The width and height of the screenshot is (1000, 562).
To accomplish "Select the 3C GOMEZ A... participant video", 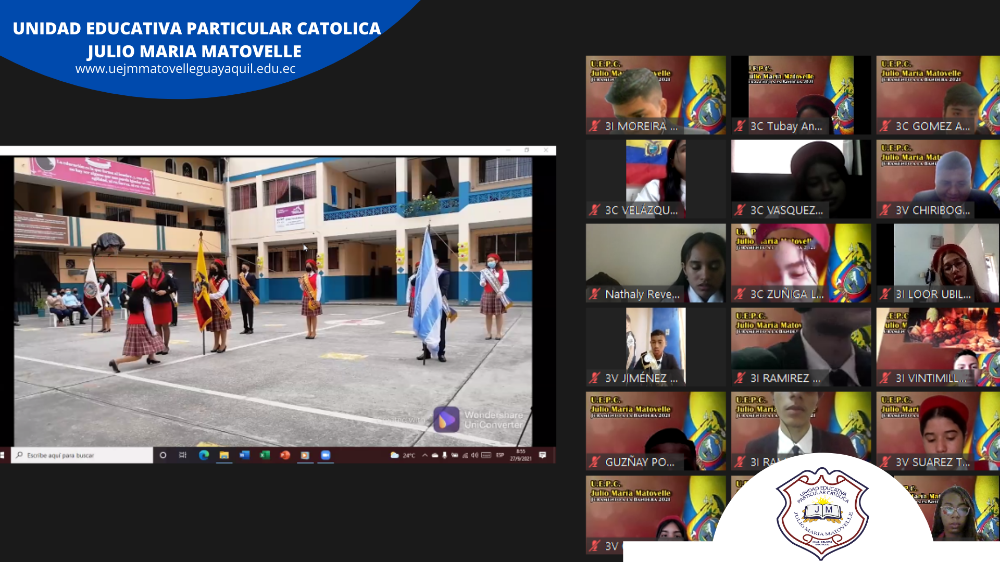I will [938, 95].
